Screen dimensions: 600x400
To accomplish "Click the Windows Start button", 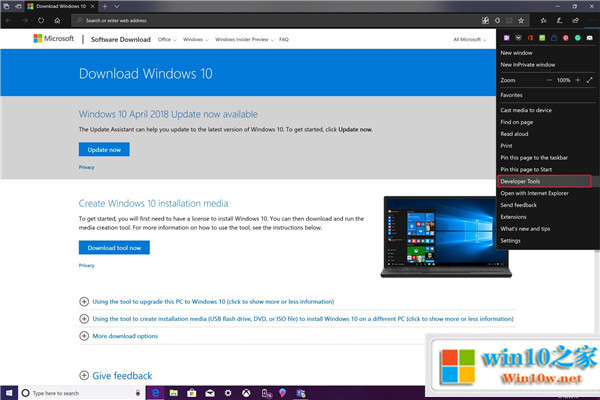I will tap(9, 393).
